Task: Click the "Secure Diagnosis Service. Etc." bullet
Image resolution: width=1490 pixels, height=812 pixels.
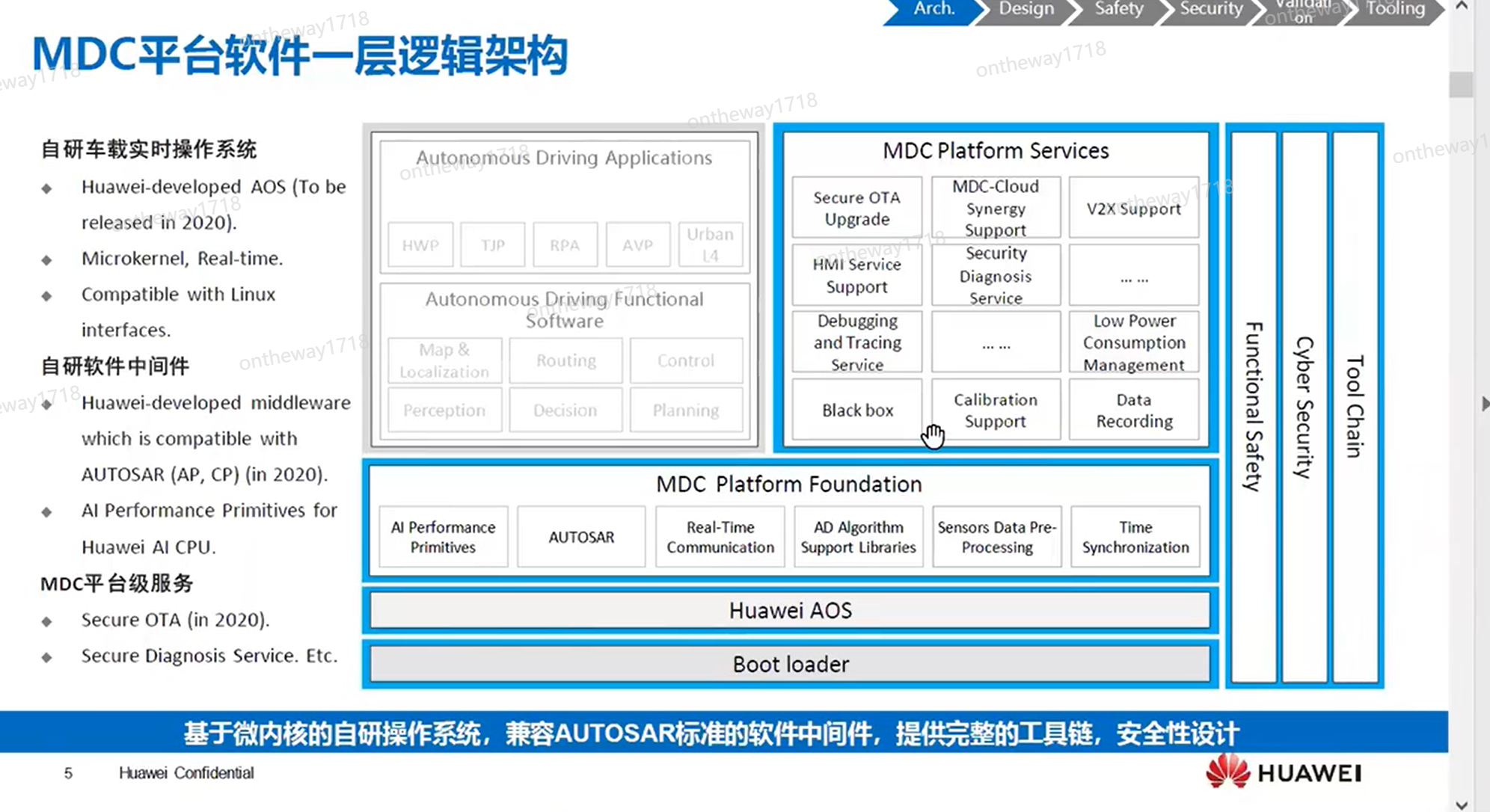Action: click(209, 656)
